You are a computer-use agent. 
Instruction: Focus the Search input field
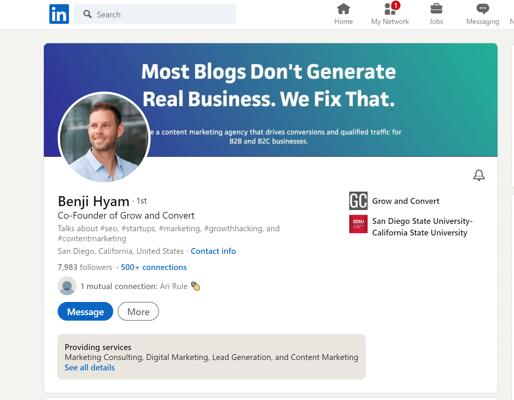pos(155,14)
